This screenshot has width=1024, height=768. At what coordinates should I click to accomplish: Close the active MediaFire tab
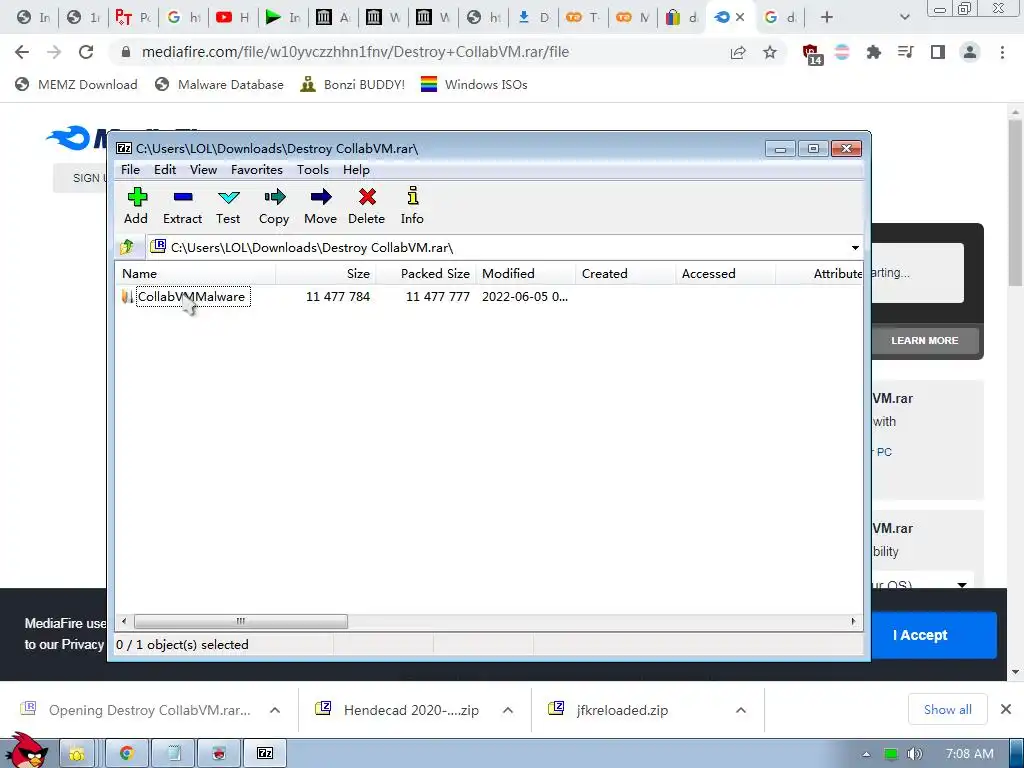(740, 18)
